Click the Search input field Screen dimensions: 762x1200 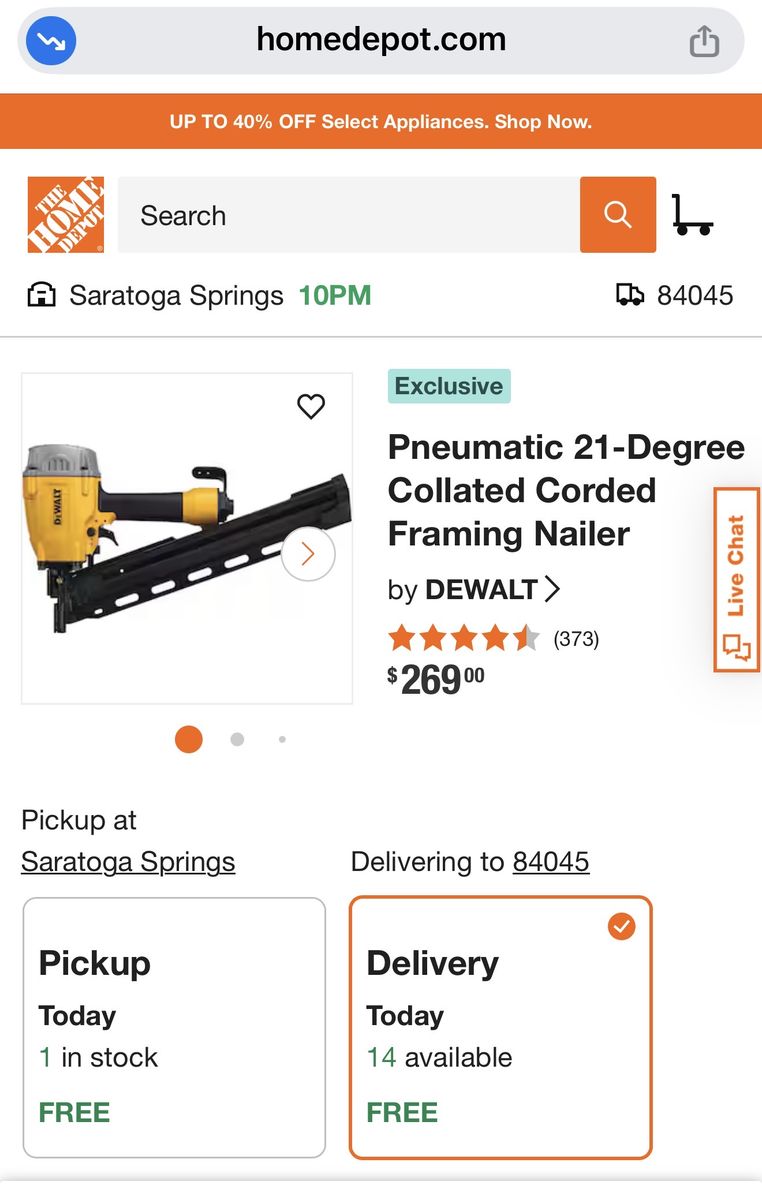pyautogui.click(x=348, y=215)
